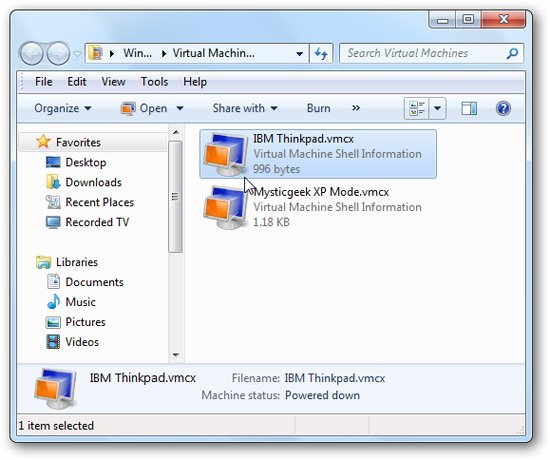Open the Tools menu

(x=154, y=82)
